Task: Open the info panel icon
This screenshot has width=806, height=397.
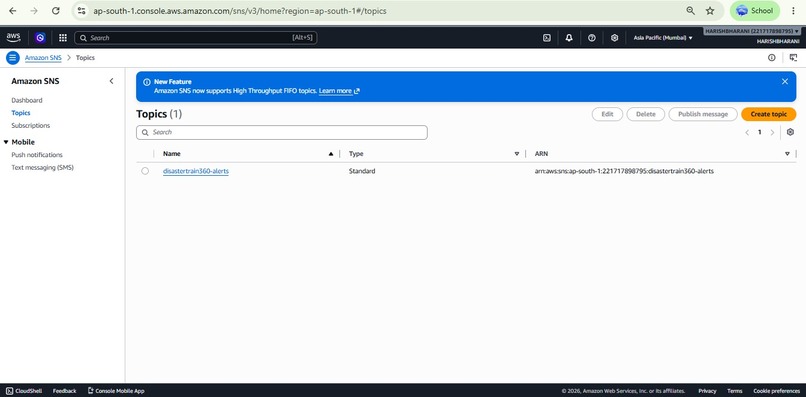Action: (x=772, y=58)
